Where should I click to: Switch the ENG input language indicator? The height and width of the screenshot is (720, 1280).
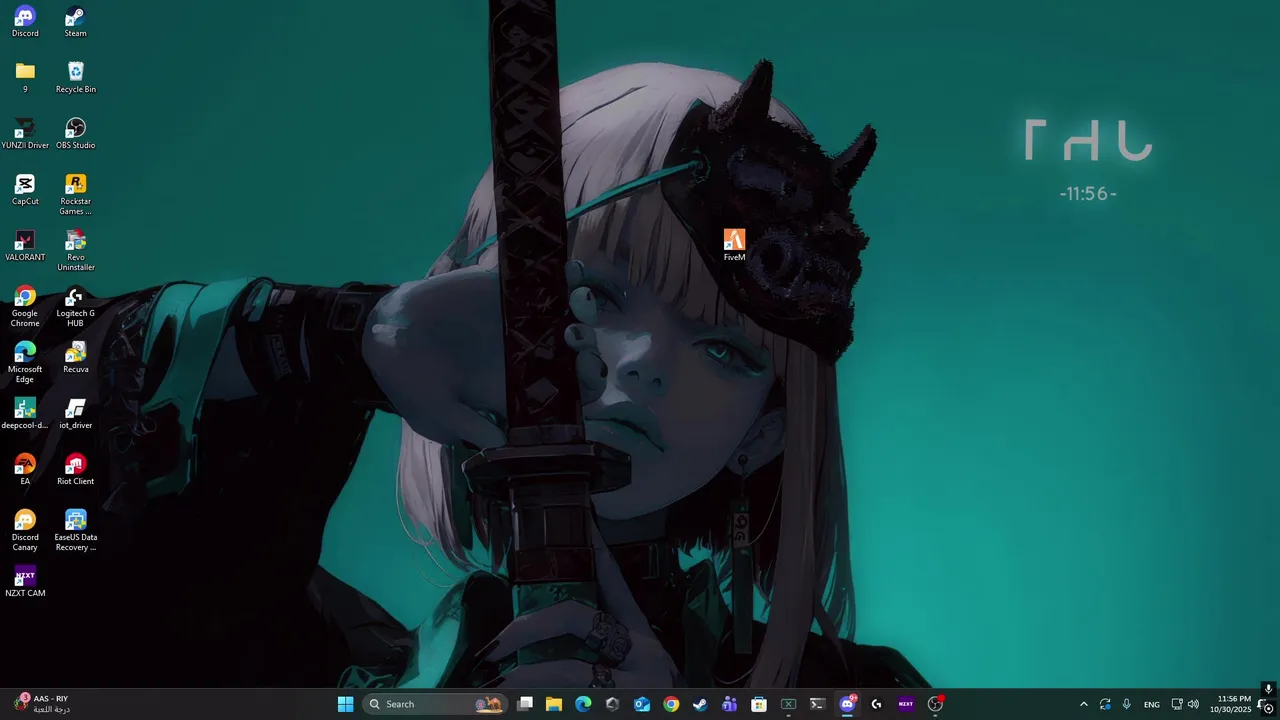coord(1152,704)
